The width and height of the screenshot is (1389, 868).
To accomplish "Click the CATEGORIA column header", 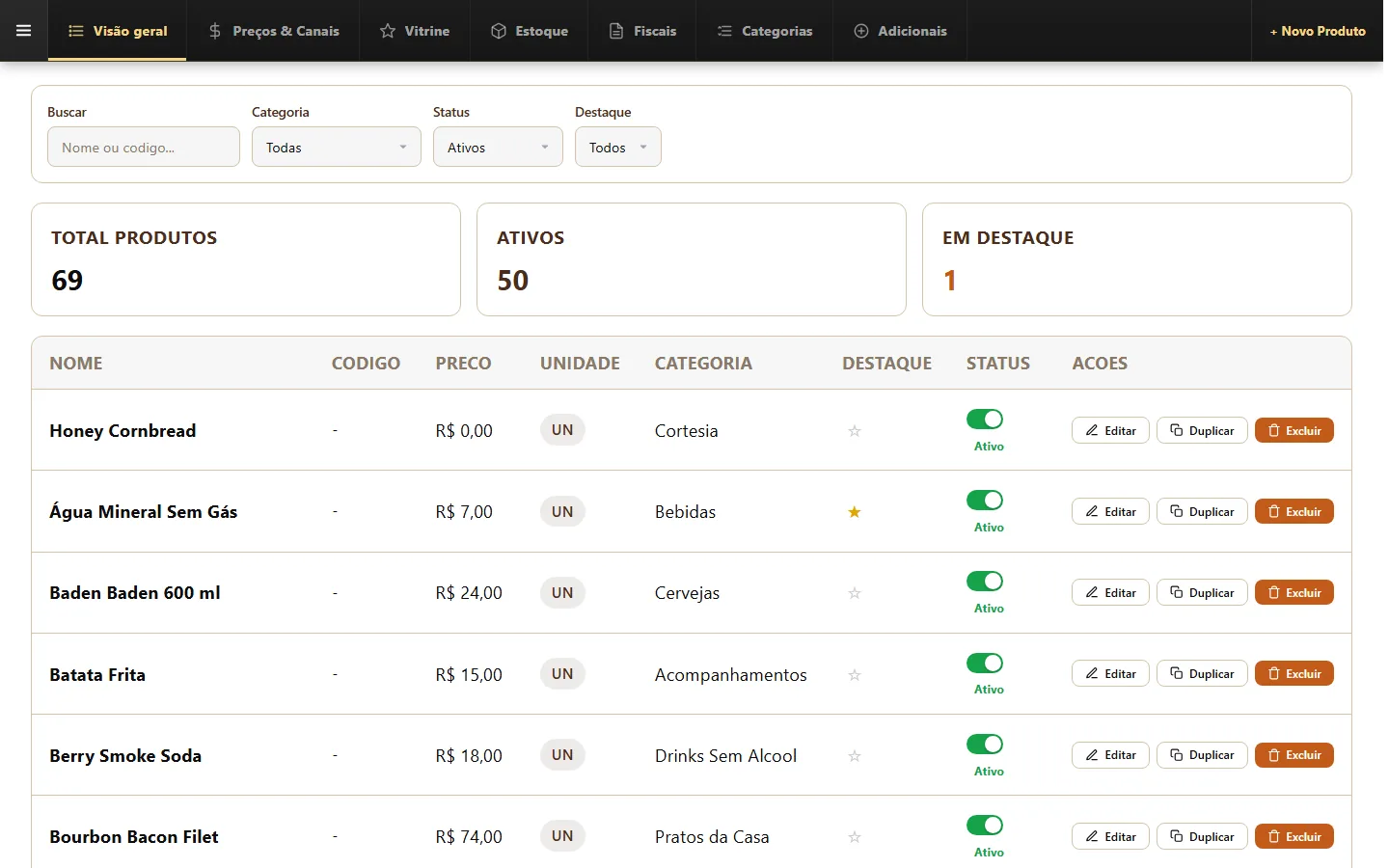I will 703,364.
